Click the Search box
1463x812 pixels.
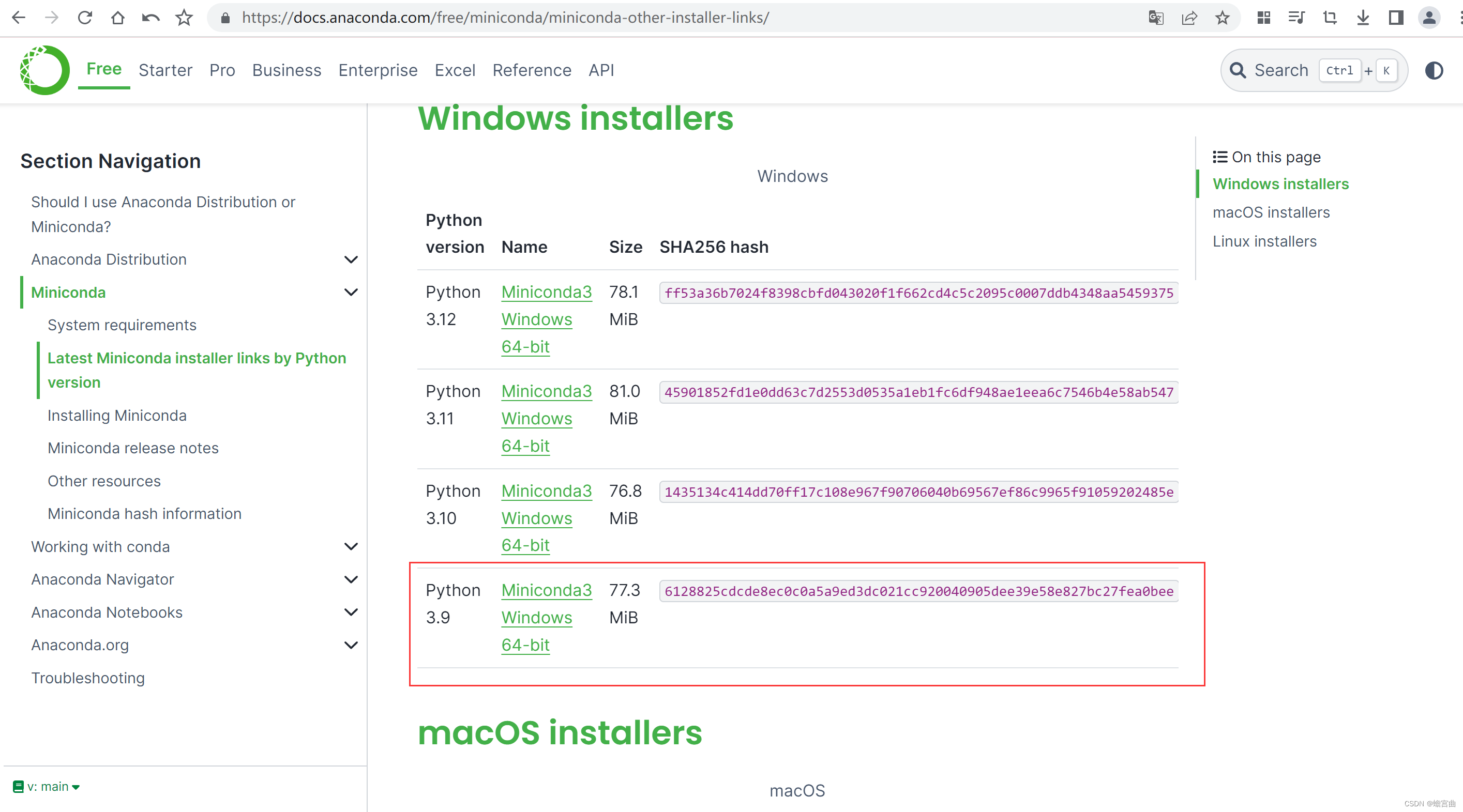point(1314,70)
